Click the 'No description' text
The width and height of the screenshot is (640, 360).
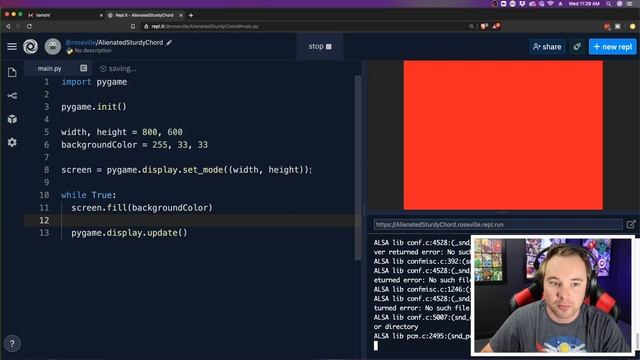93,51
